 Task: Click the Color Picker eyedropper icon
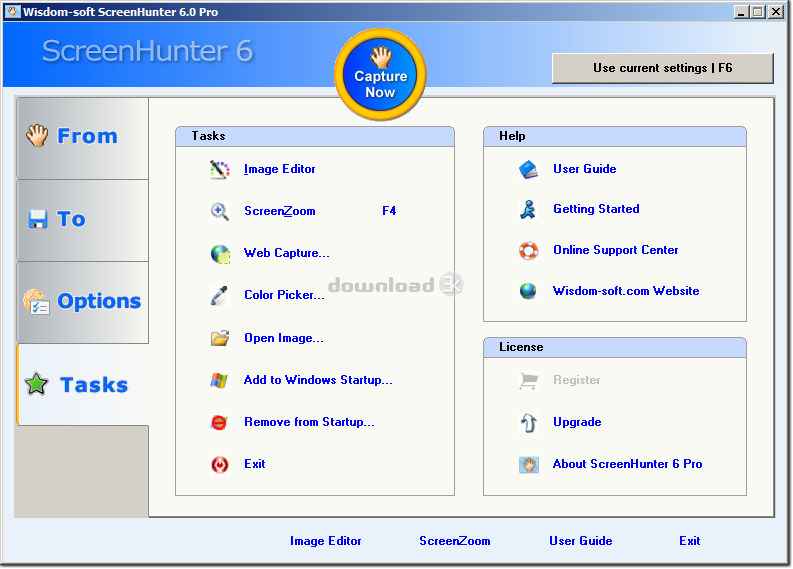click(x=220, y=296)
